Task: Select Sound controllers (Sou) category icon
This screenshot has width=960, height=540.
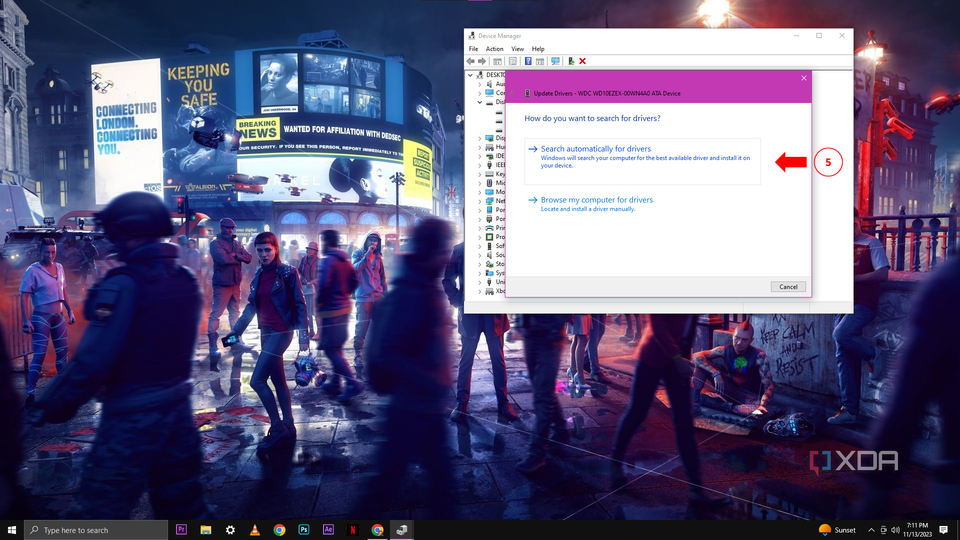Action: pos(490,255)
